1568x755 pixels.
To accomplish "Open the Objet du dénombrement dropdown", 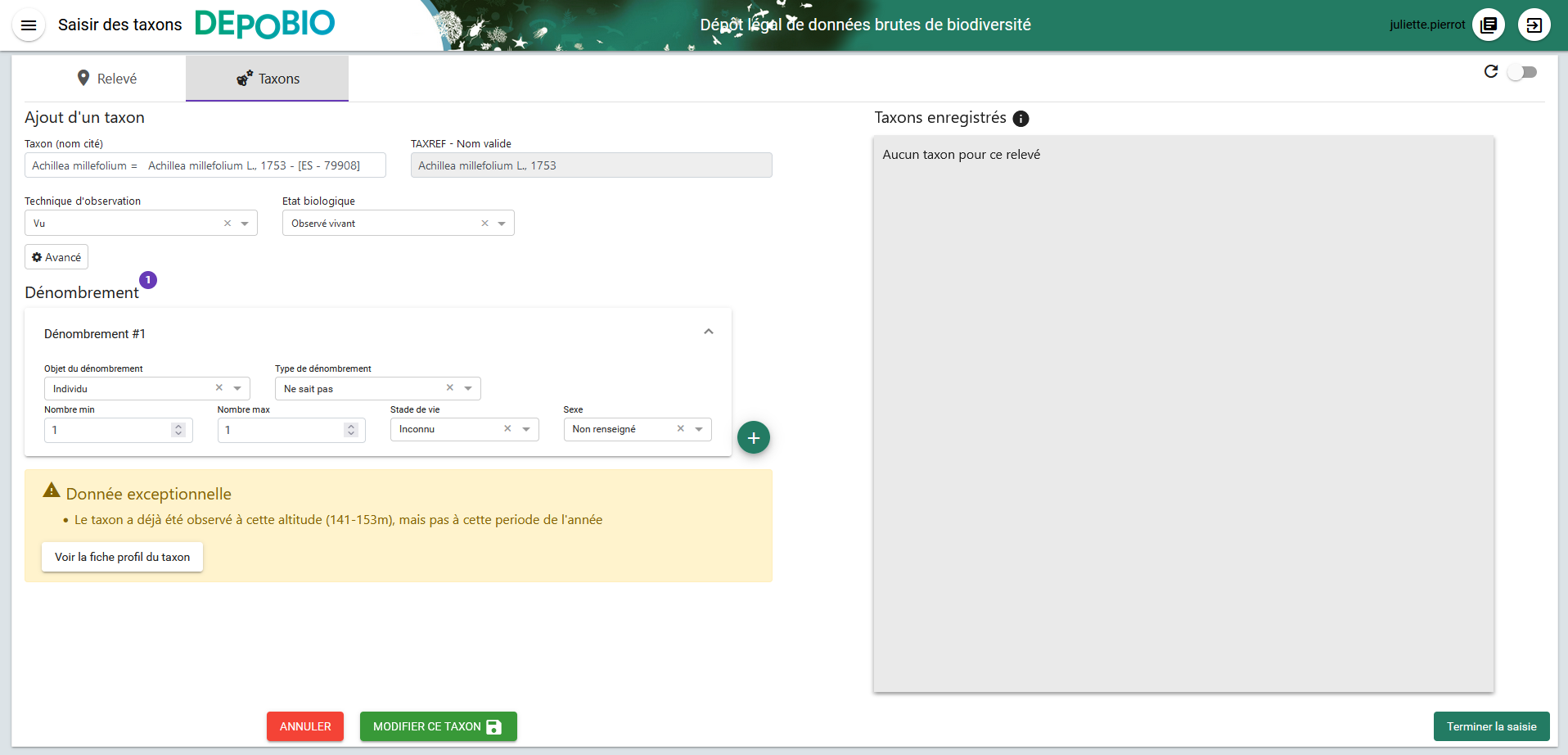I will 237,388.
